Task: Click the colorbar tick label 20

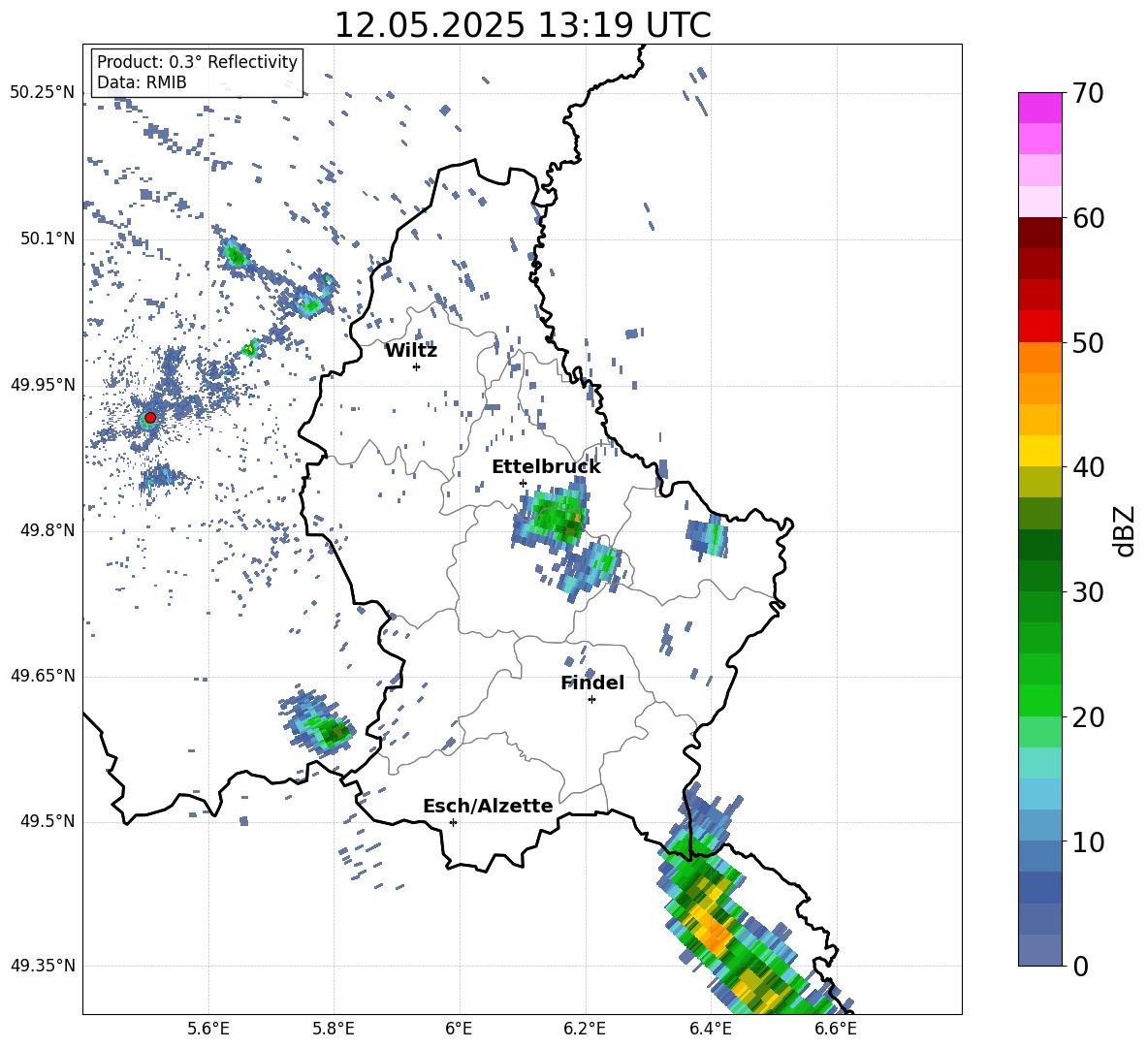Action: [1088, 717]
